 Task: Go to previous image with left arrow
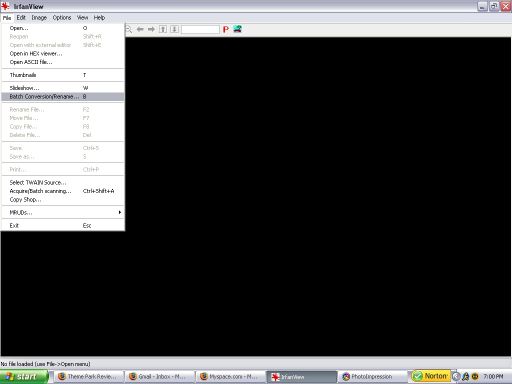[x=140, y=29]
